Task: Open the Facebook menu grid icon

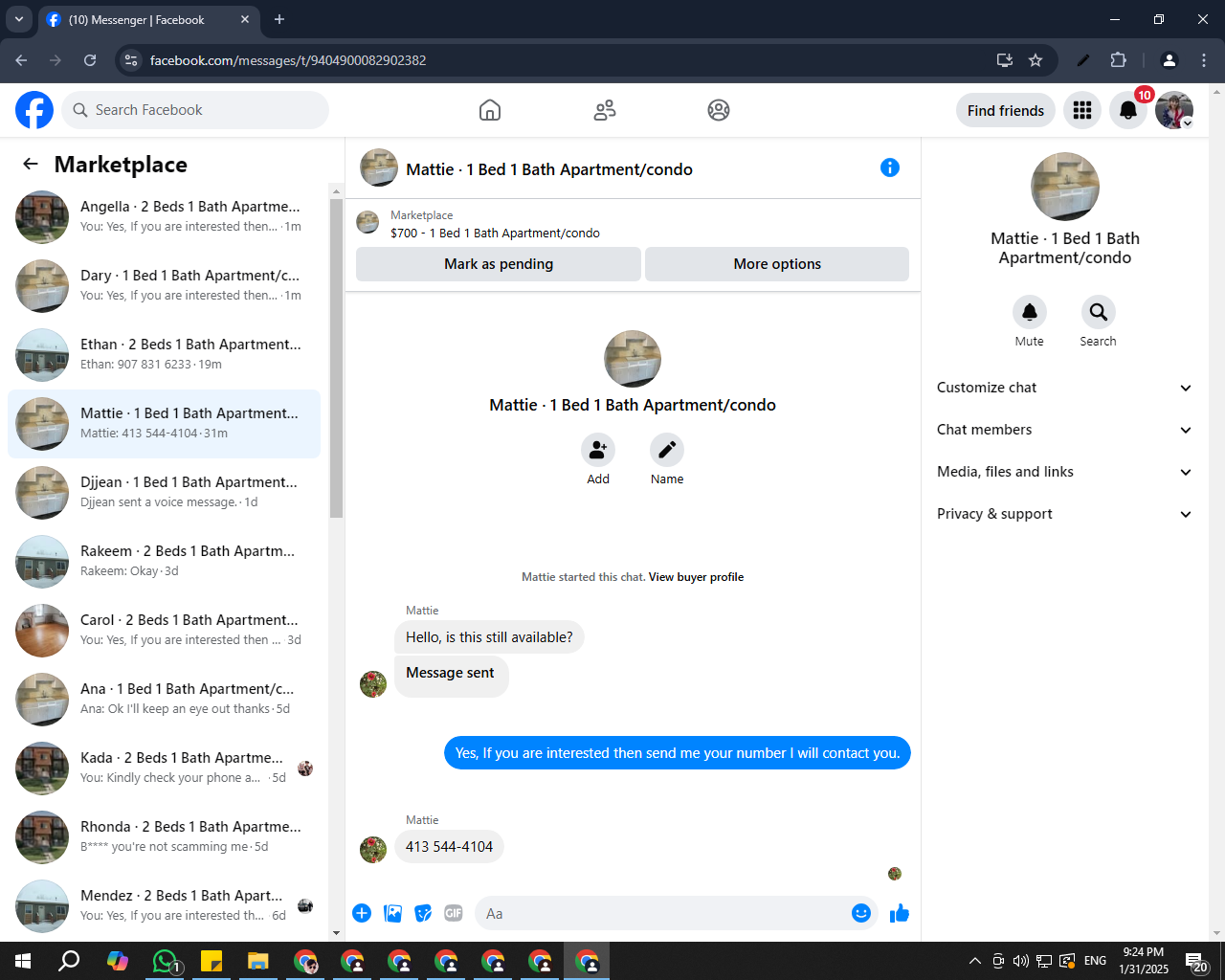Action: (1082, 110)
